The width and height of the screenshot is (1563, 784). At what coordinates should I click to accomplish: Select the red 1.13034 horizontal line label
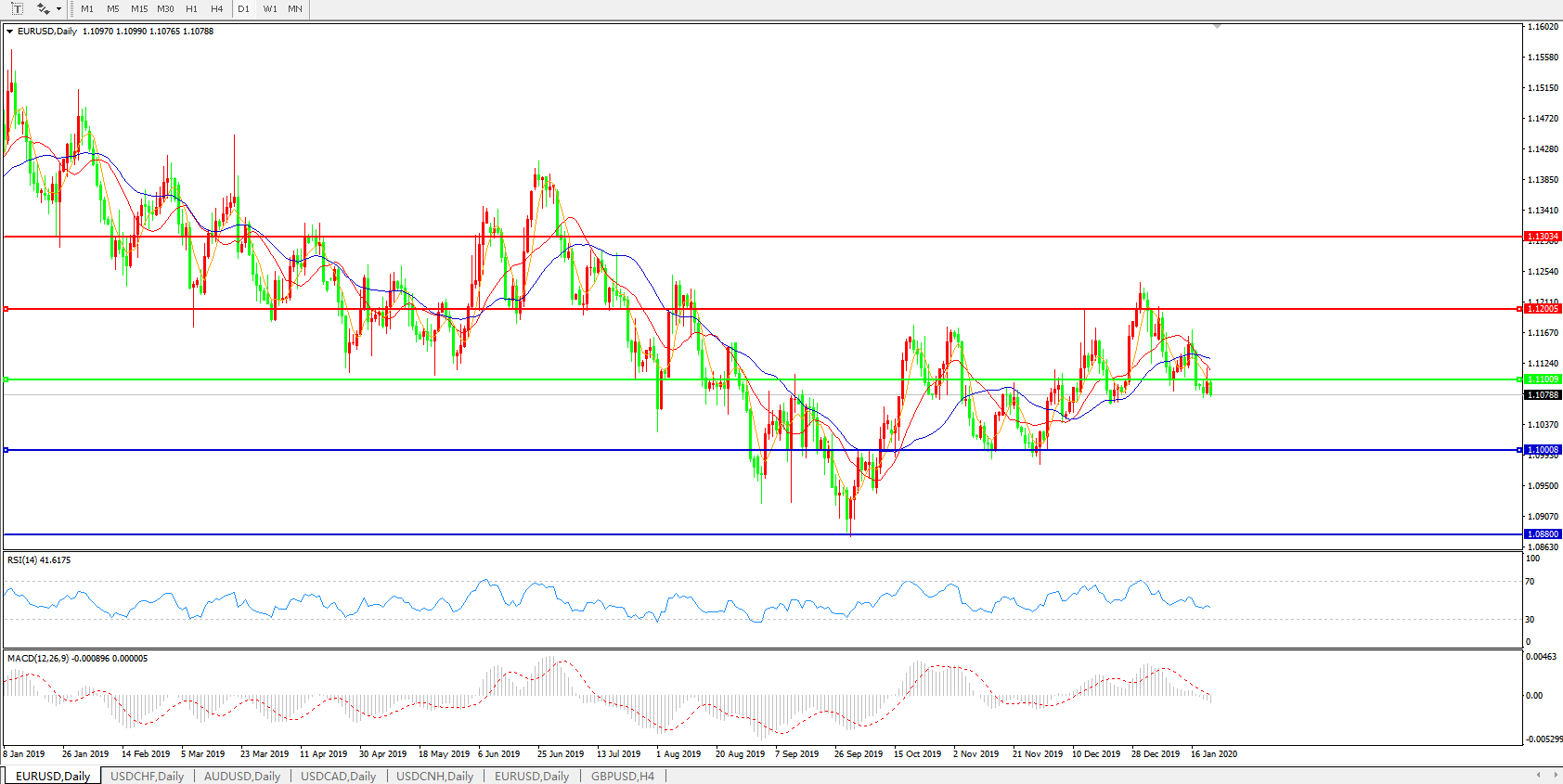click(x=1543, y=237)
